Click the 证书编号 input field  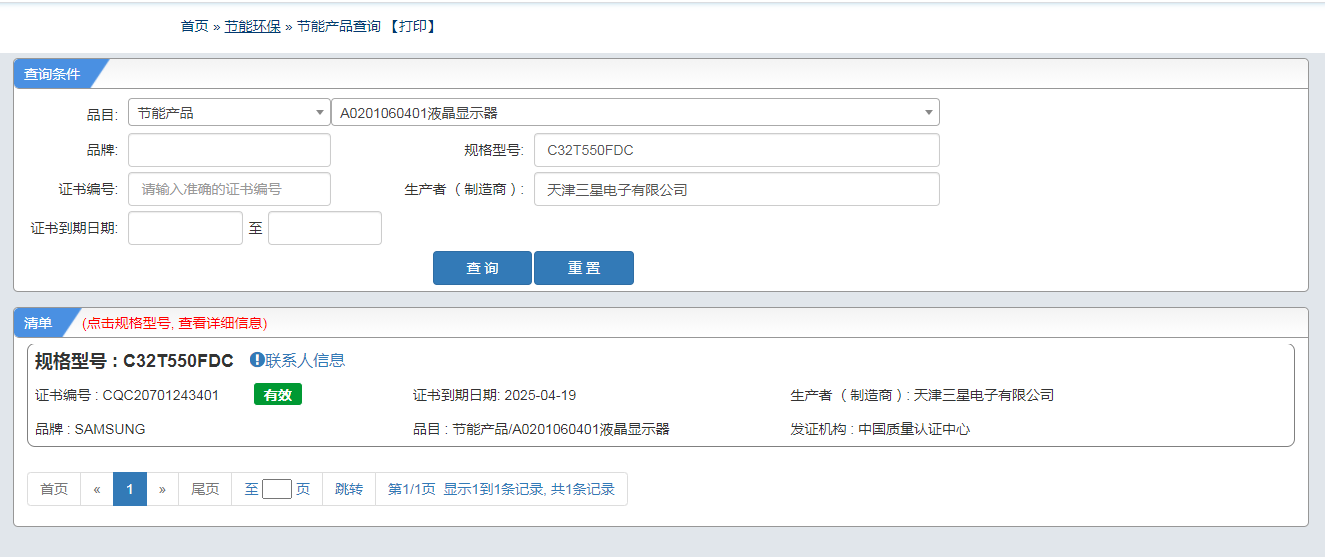(x=229, y=189)
